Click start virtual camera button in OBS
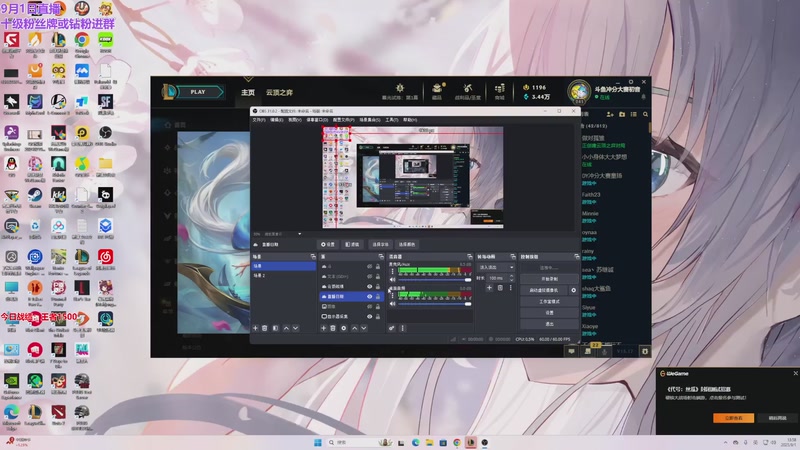 (x=543, y=290)
